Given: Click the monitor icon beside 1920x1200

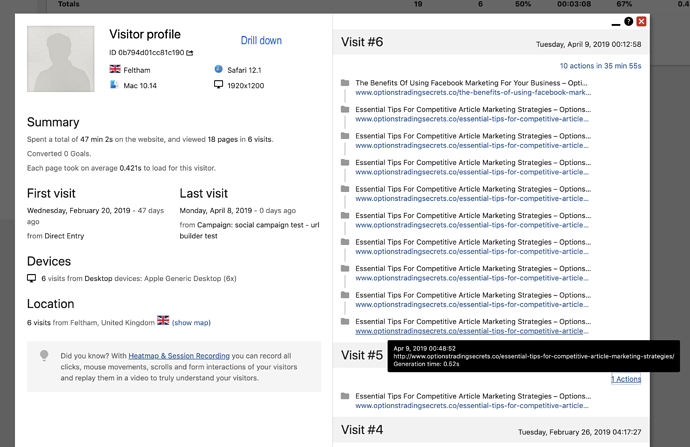Looking at the screenshot, I should [x=218, y=84].
